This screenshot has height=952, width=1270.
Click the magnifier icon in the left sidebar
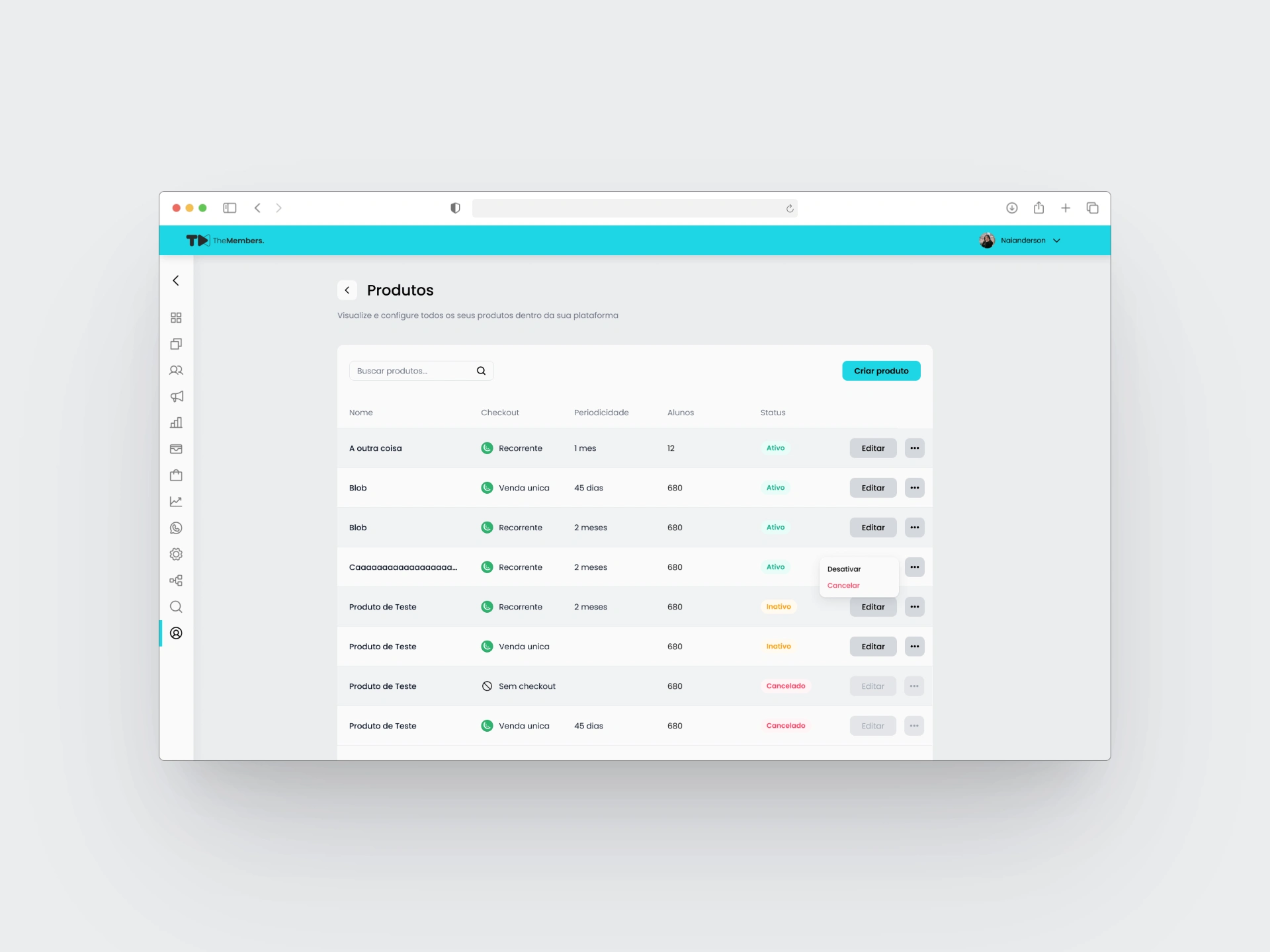click(x=176, y=607)
